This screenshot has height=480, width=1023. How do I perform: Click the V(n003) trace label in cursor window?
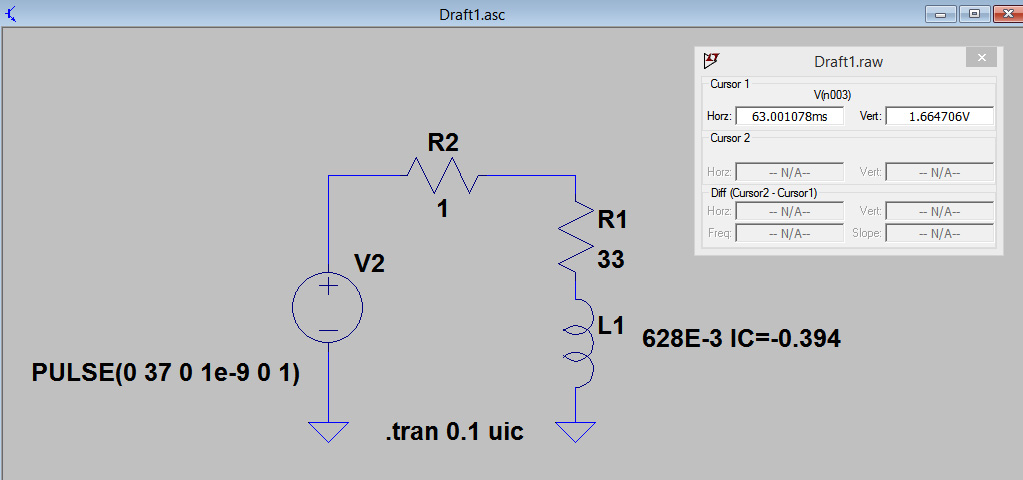click(832, 95)
